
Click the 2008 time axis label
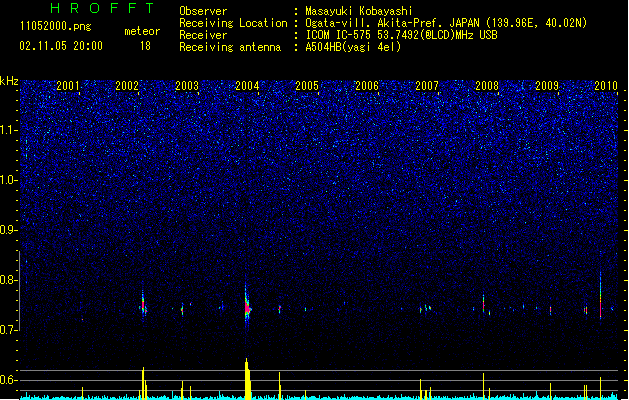pyautogui.click(x=487, y=86)
